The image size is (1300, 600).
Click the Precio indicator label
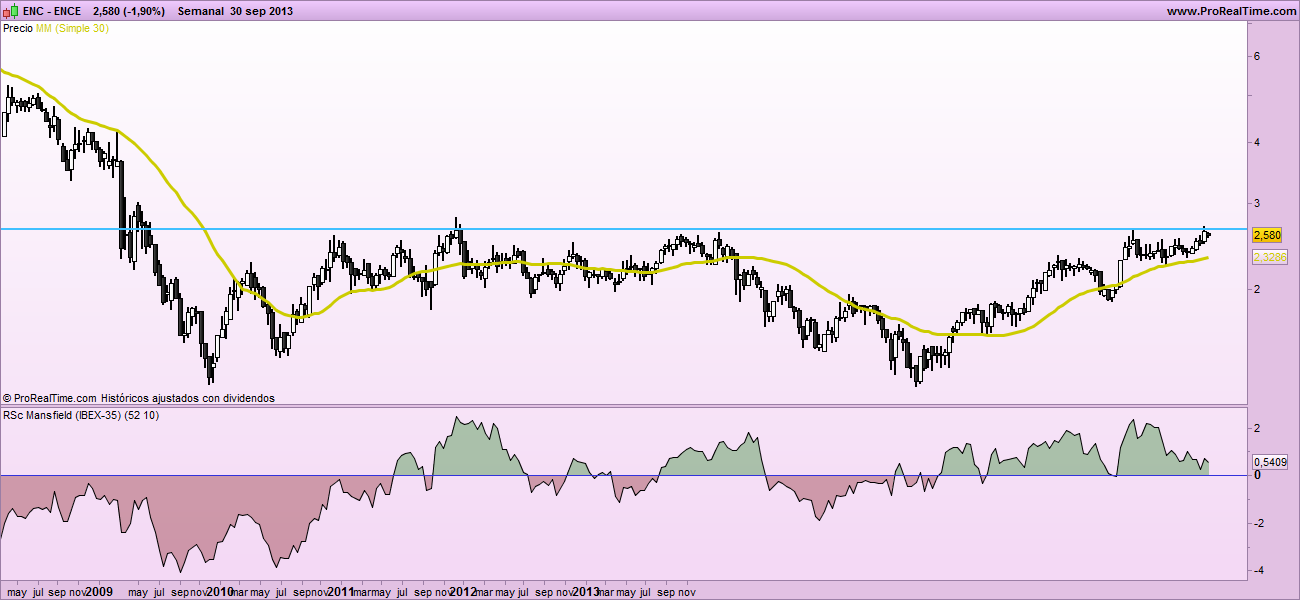(18, 29)
